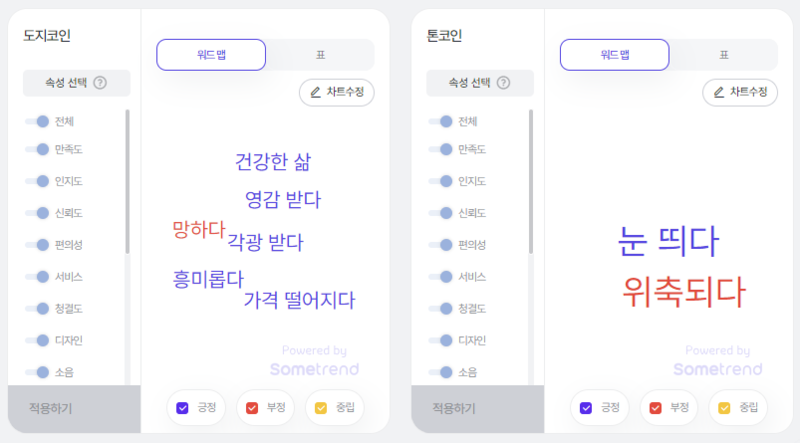Toggle the 만족도 switch in the 톤코인 panel
Image resolution: width=800 pixels, height=443 pixels.
(x=441, y=149)
